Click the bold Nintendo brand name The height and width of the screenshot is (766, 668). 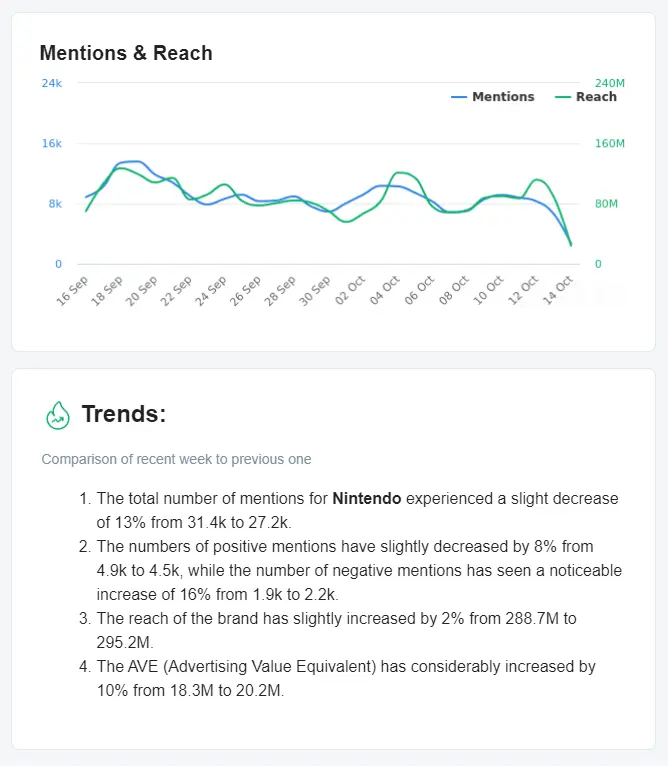point(367,498)
